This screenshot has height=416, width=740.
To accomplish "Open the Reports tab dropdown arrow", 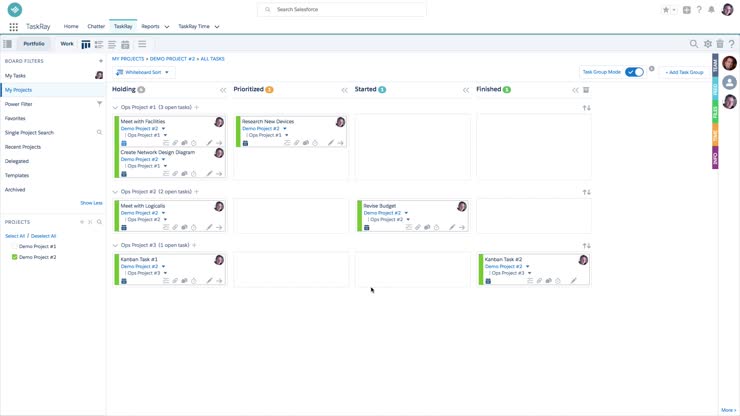I will [x=167, y=27].
